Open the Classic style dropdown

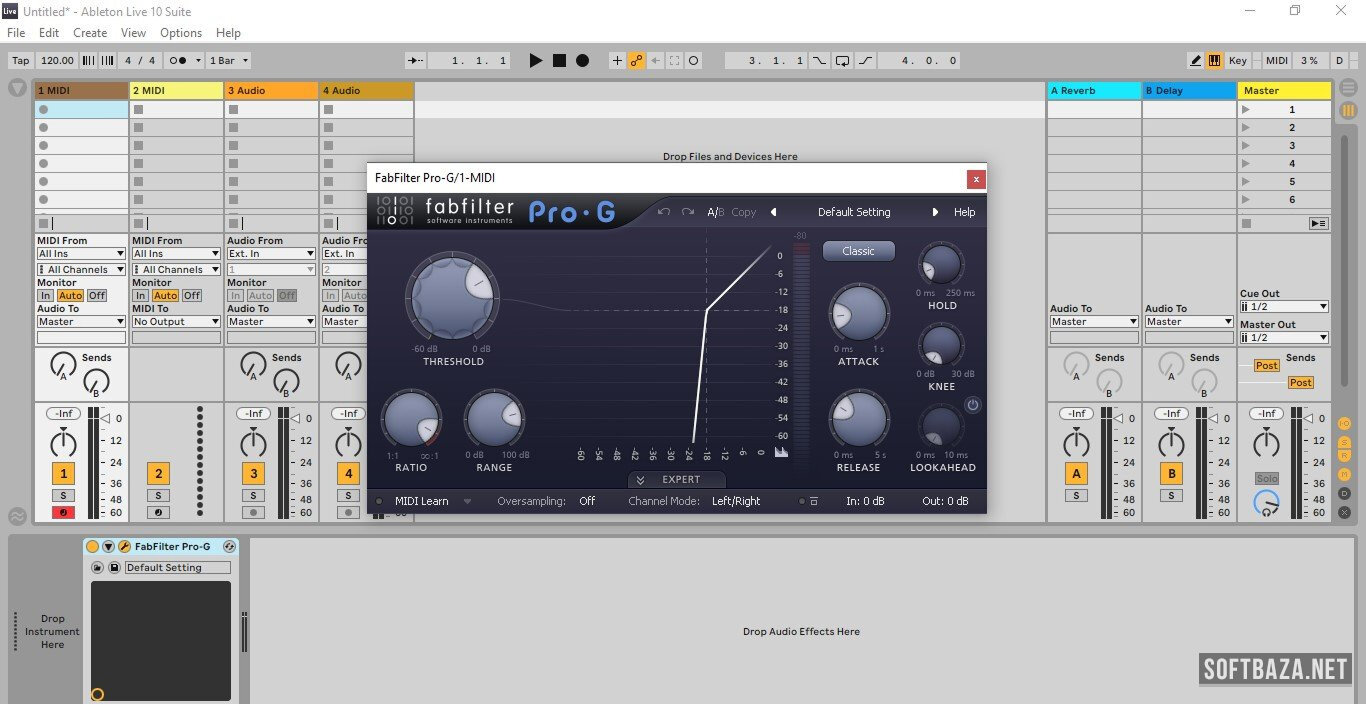858,251
